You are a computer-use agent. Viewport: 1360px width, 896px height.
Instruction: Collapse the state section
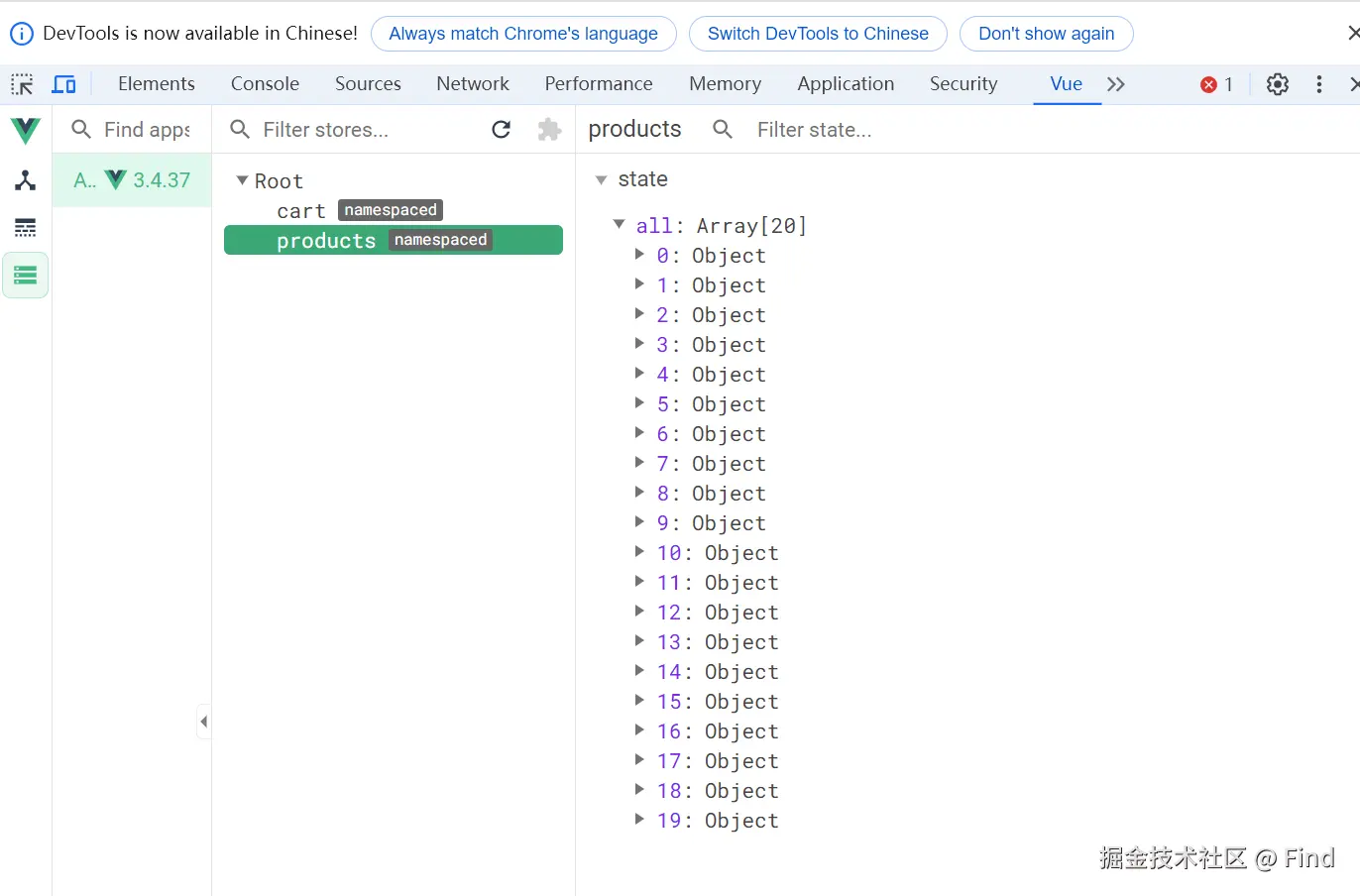(x=601, y=180)
